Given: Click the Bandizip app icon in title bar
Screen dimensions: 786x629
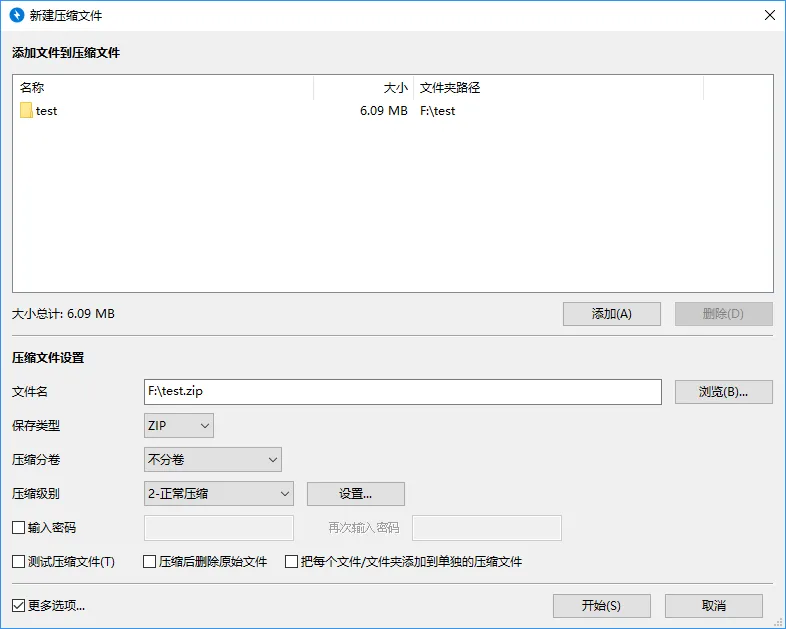Looking at the screenshot, I should pos(17,15).
